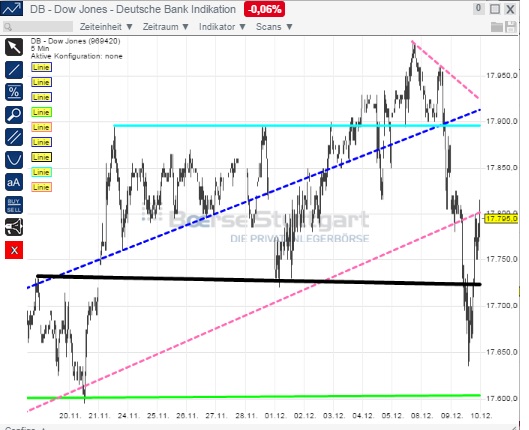The height and width of the screenshot is (430, 529).
Task: Click the -0,06% change badge
Action: click(264, 9)
